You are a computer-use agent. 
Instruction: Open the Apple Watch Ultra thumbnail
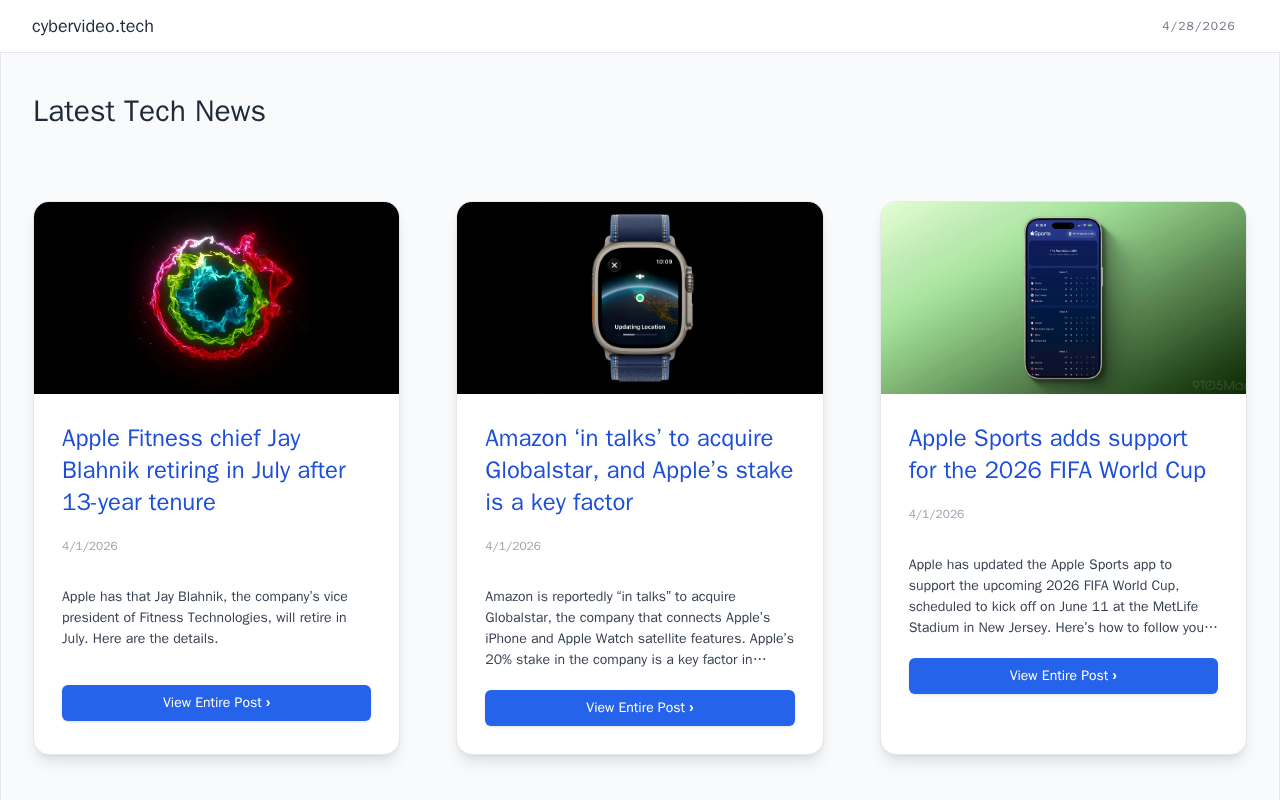tap(640, 298)
